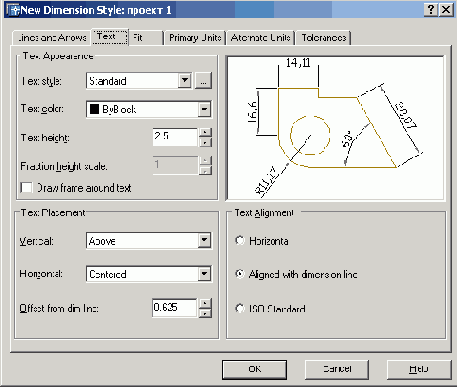Screen dimensions: 457x387
Task: Click the Cancel button
Action: tap(337, 369)
